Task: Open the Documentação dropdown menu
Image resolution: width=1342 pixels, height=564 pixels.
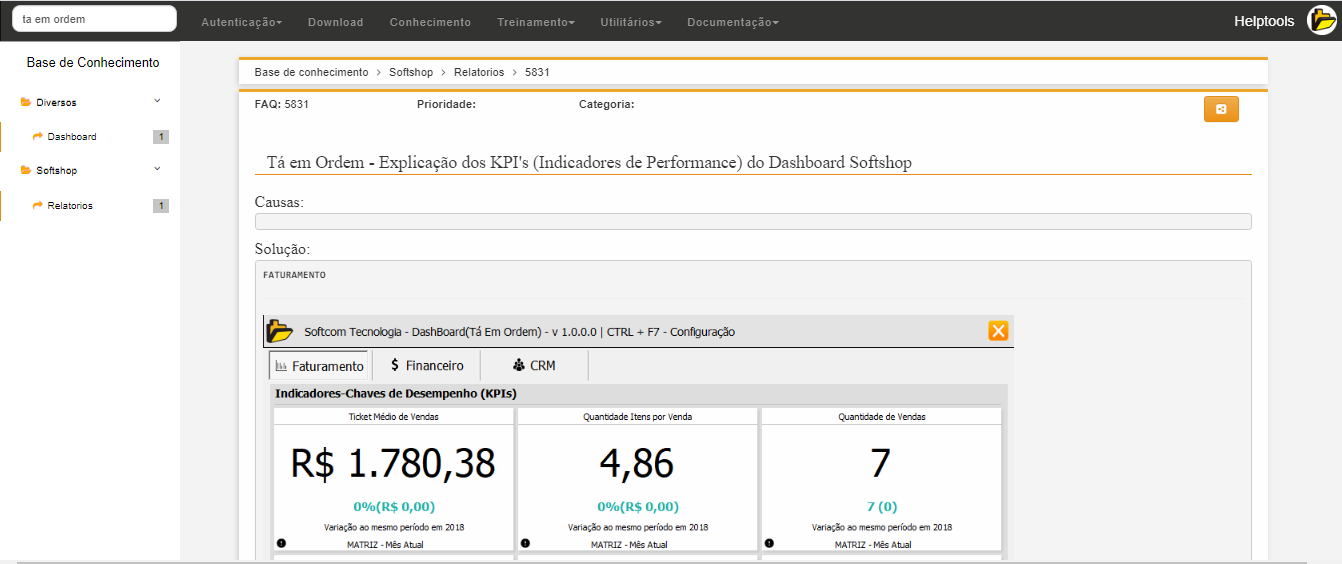Action: [x=732, y=22]
